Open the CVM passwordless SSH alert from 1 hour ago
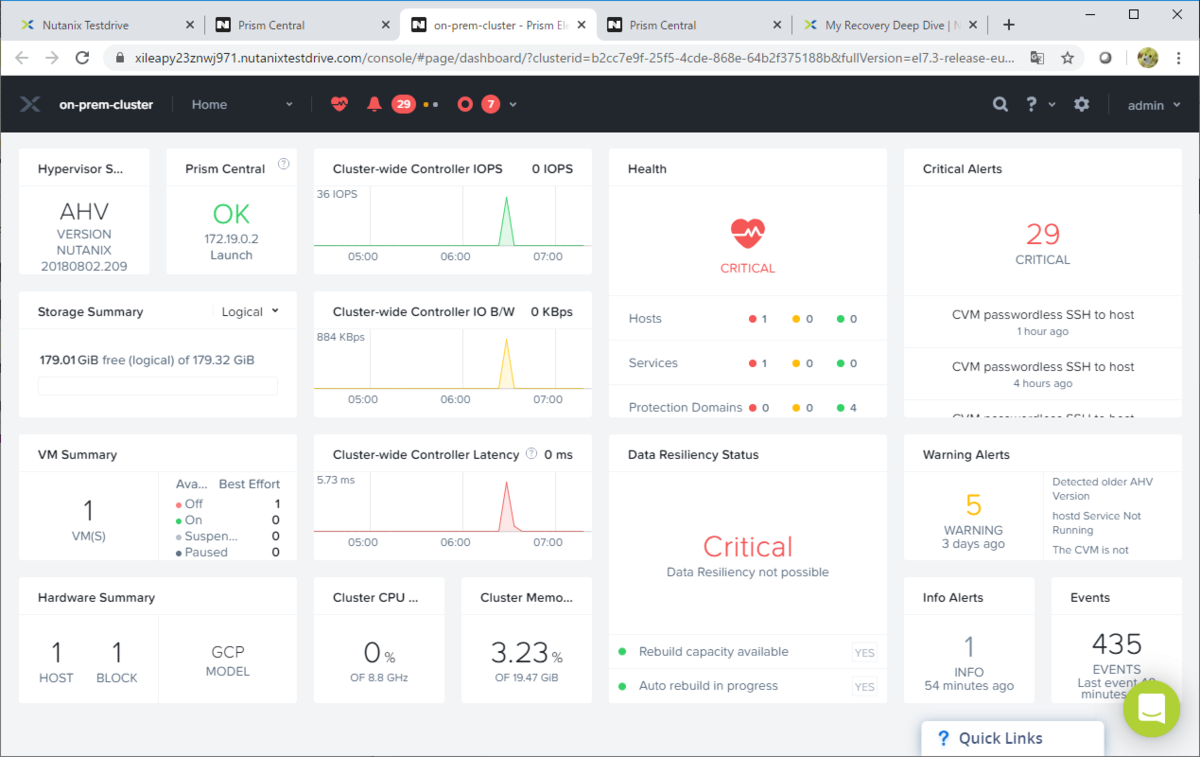Screen dimensions: 1200x757 click(x=1043, y=322)
